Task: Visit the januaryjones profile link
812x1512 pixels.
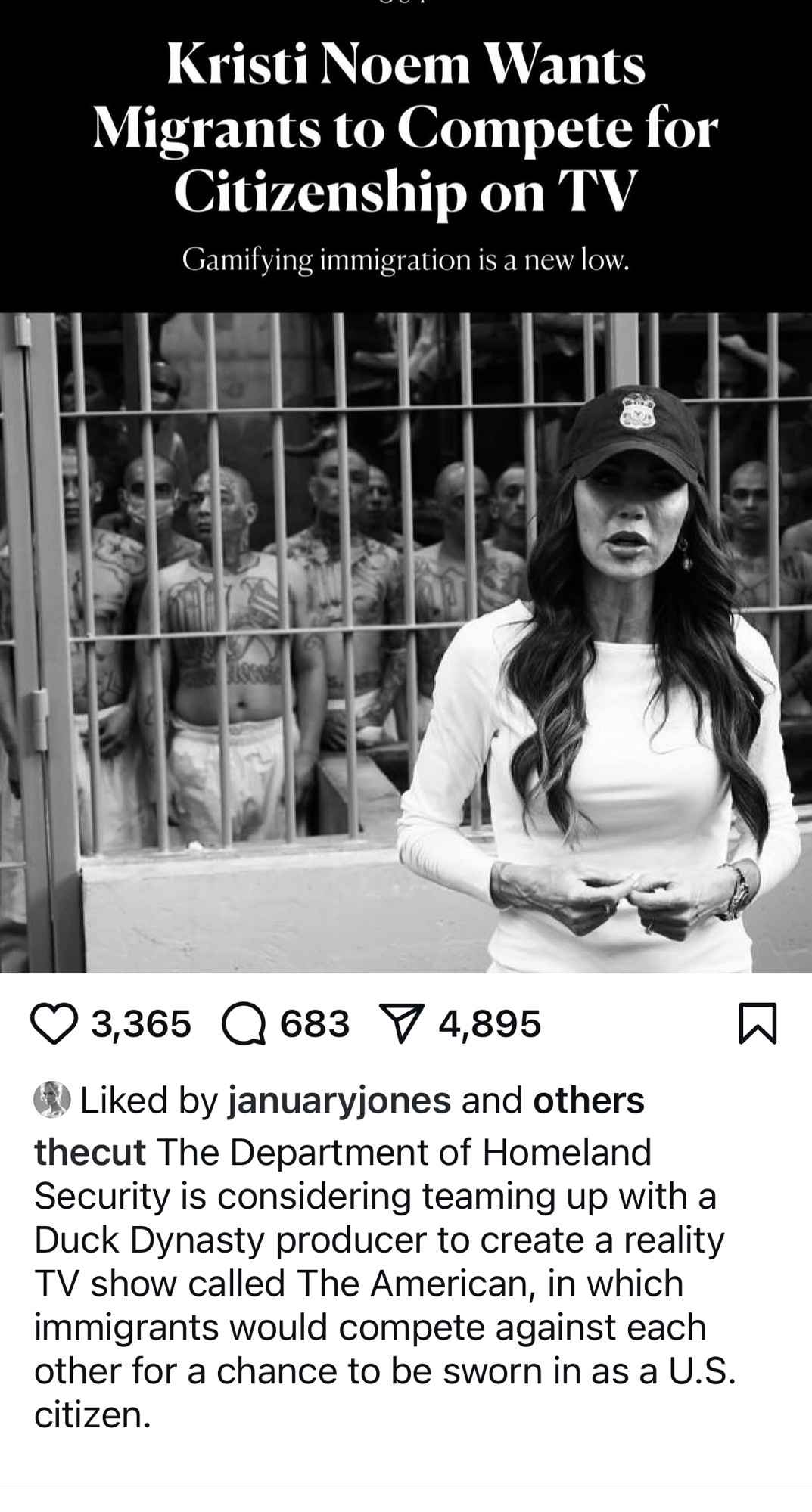Action: click(340, 1101)
